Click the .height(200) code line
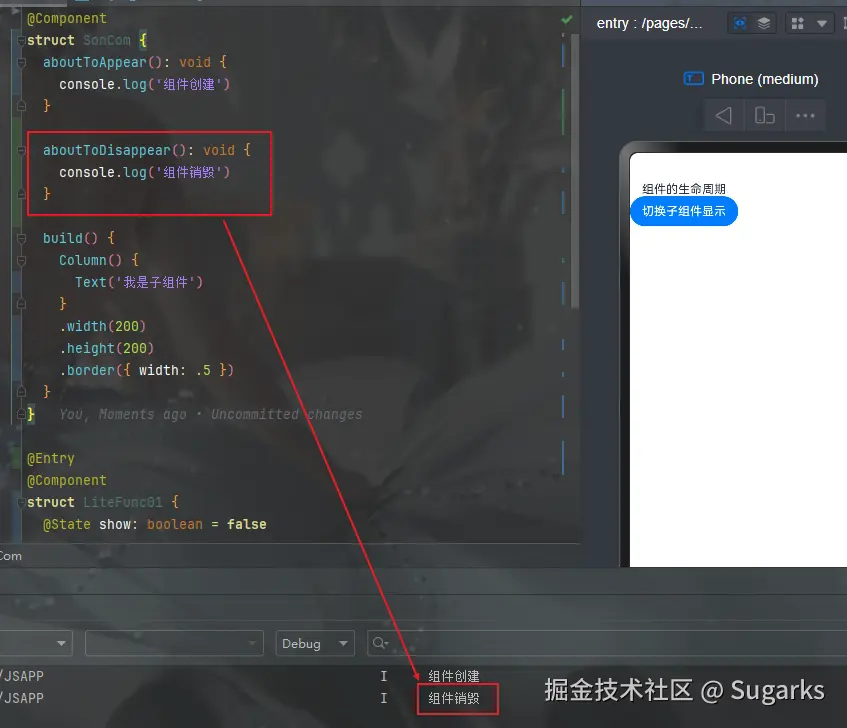This screenshot has height=728, width=847. (x=106, y=348)
